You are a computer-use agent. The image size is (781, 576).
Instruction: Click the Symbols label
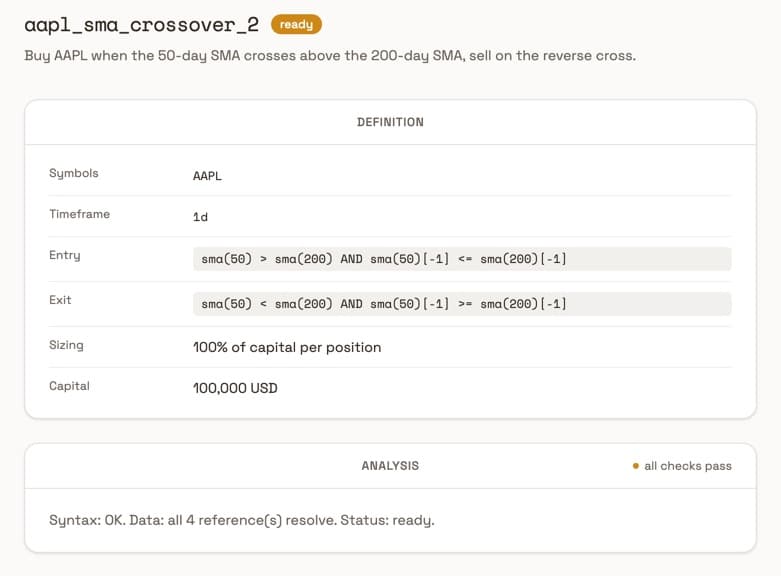click(74, 173)
